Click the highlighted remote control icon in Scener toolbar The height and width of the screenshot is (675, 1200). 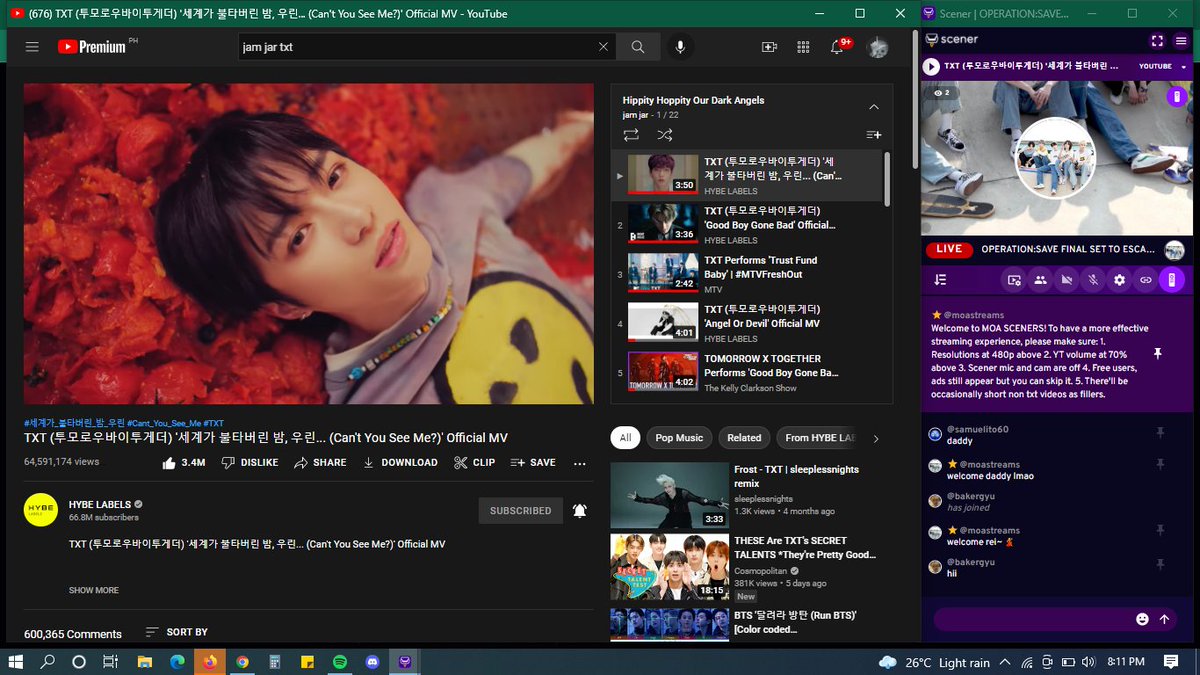pyautogui.click(x=1171, y=280)
